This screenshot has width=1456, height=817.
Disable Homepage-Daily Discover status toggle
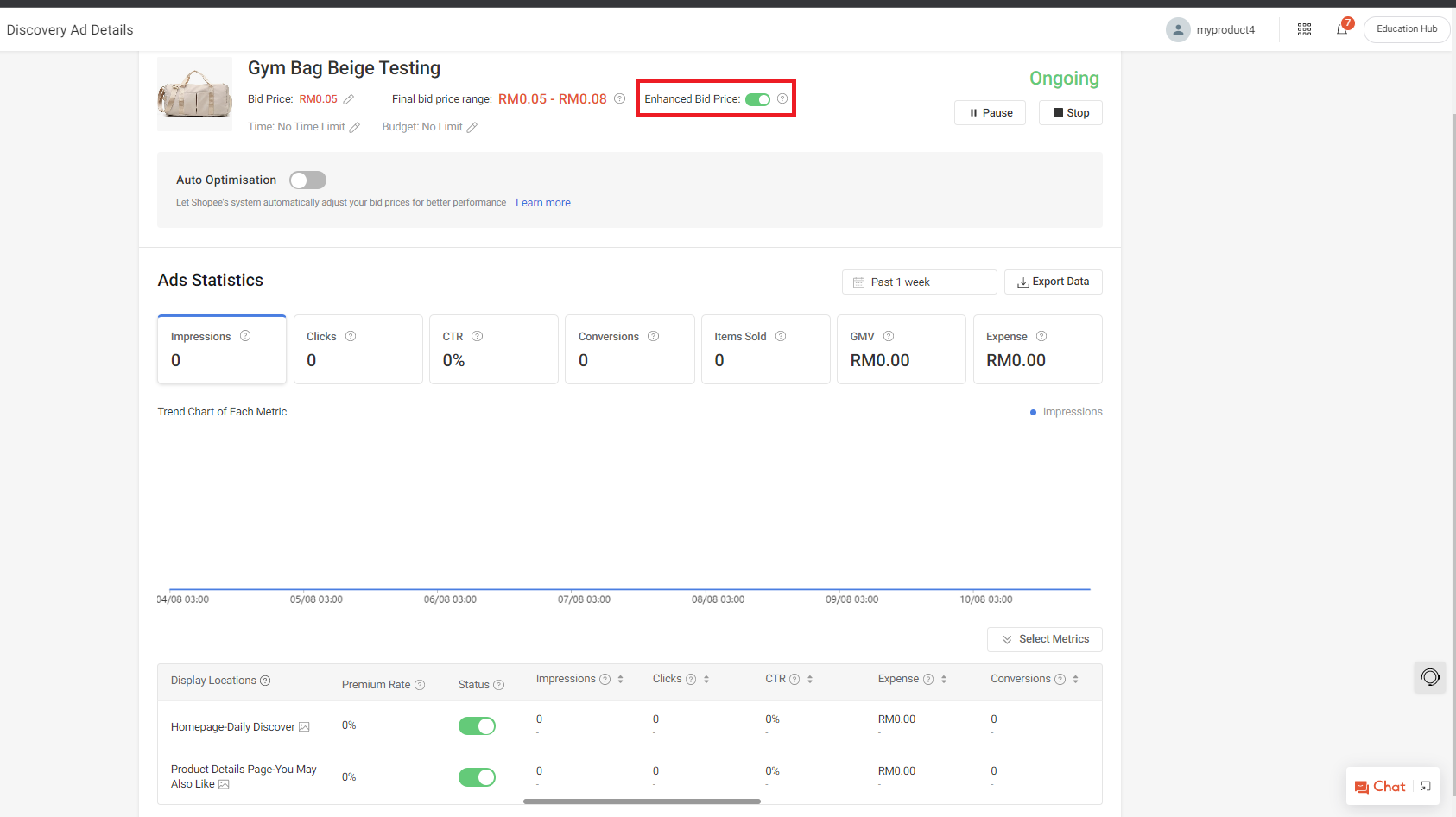[x=477, y=725]
